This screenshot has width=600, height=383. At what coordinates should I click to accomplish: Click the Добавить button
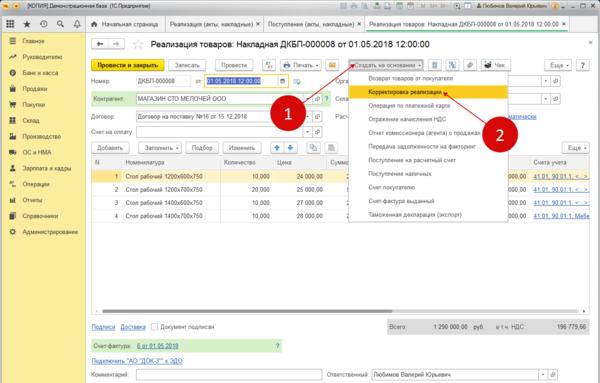(110, 148)
